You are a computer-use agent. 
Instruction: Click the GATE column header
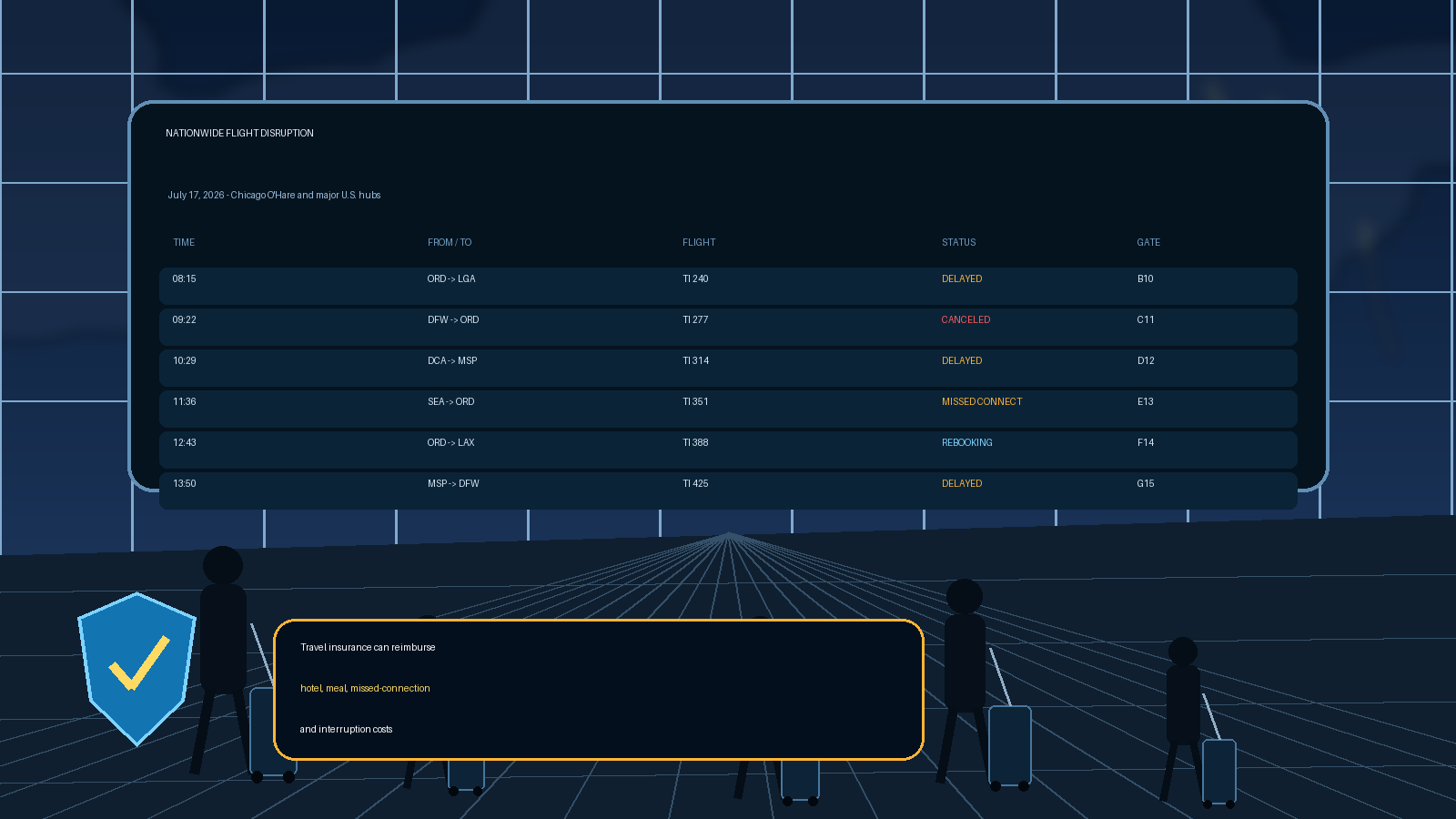point(1148,243)
